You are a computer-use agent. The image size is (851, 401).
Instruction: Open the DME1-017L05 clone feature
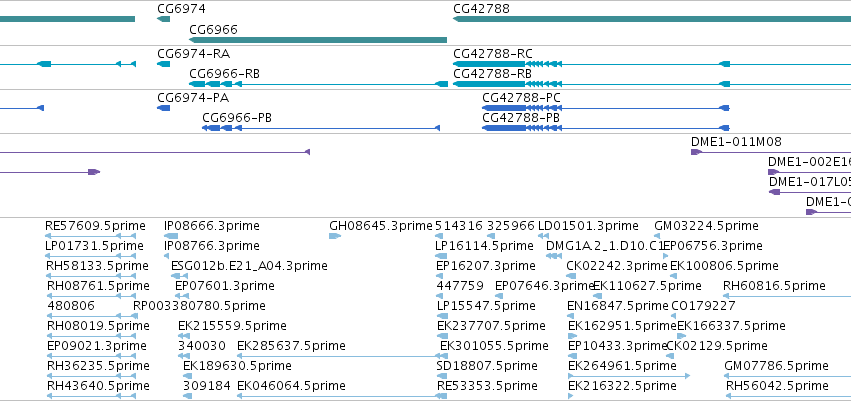point(810,182)
